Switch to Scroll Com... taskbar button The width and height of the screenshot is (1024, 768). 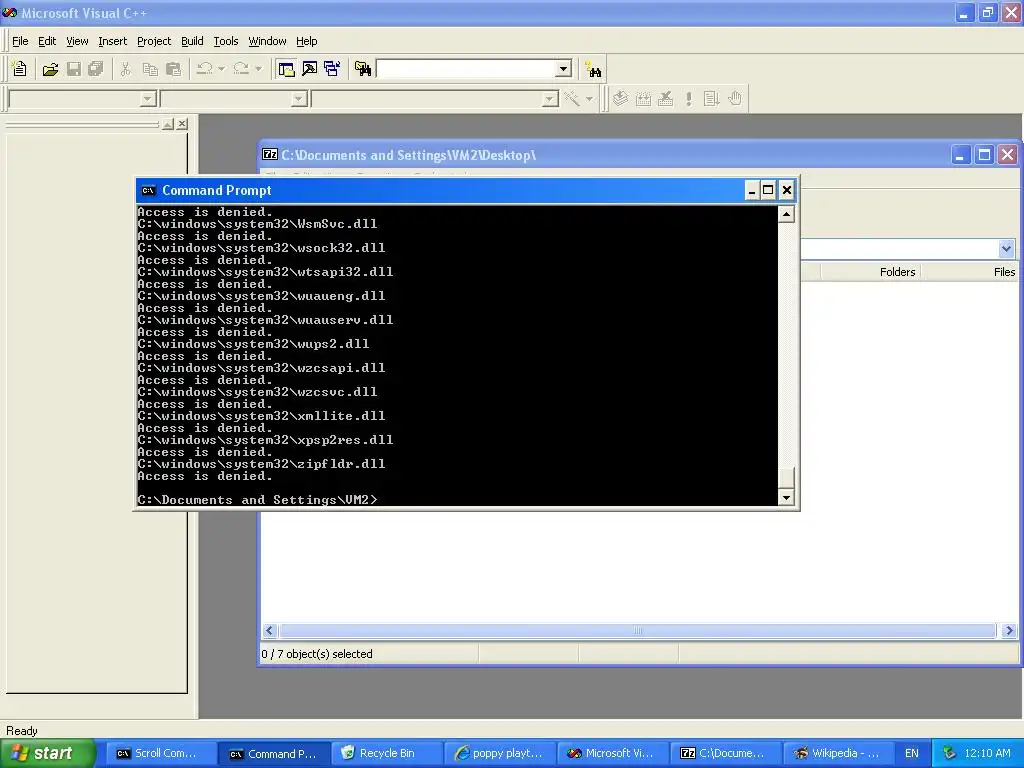(160, 753)
